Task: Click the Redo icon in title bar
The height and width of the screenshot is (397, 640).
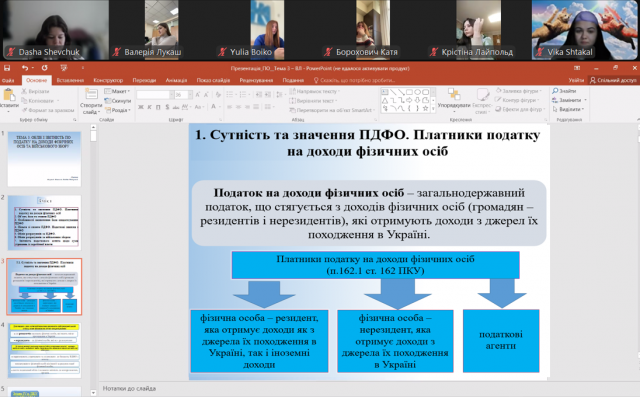Action: 44,68
